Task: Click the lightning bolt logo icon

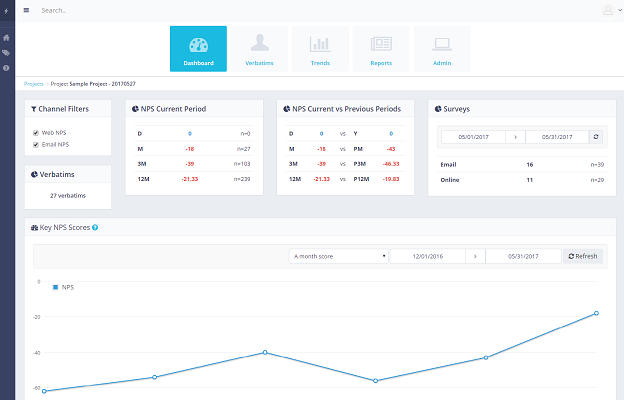Action: (6, 11)
